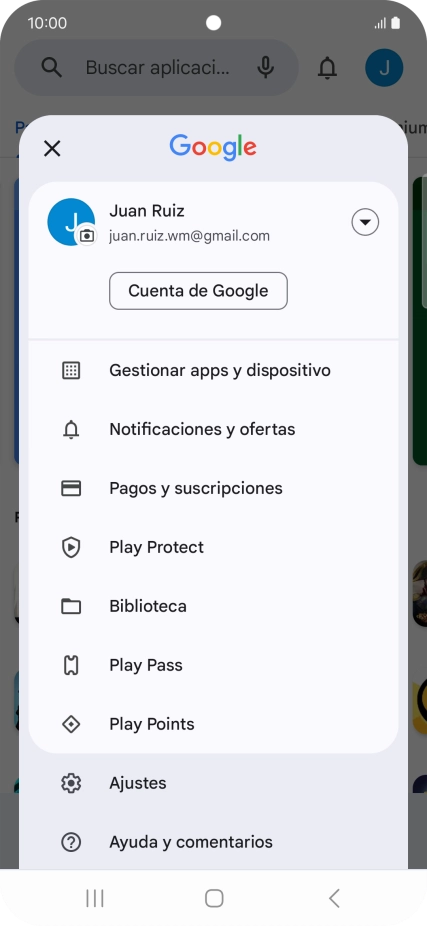The width and height of the screenshot is (427, 926).
Task: Tap the microphone voice search icon
Action: click(x=266, y=67)
